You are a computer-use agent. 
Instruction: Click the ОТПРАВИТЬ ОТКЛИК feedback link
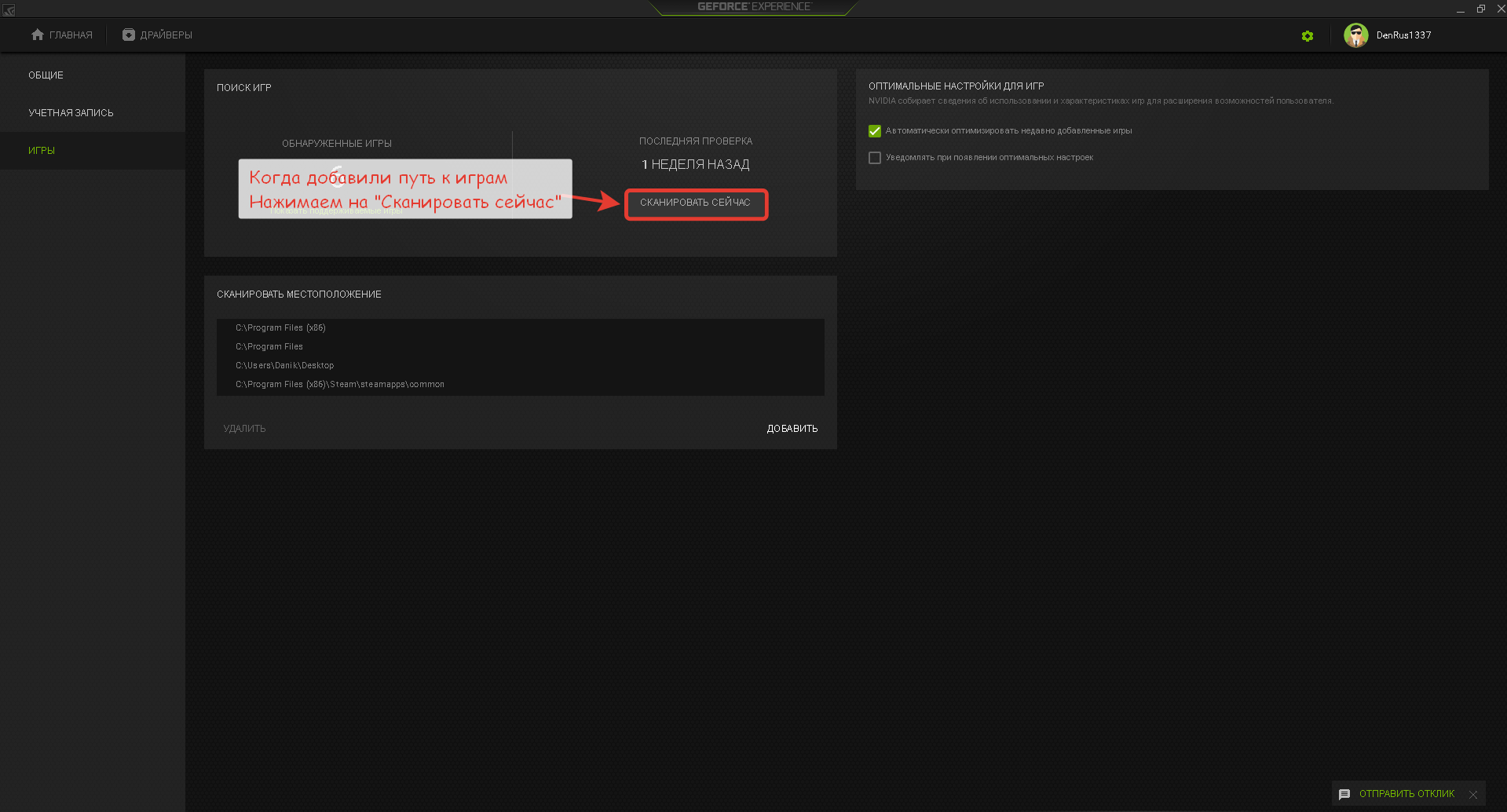tap(1406, 794)
